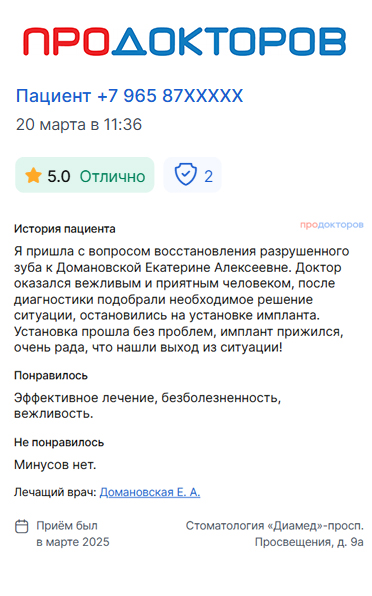Click the Не понравилось heading
372x596 pixels.
coord(59,442)
